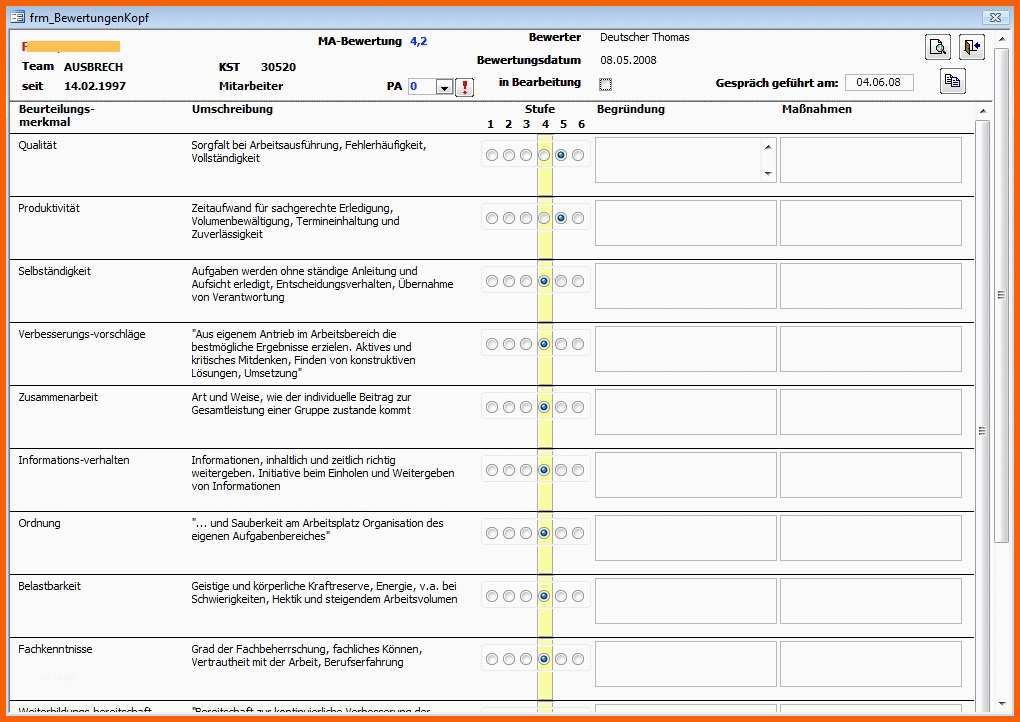Click the Begründung text box for Ordnung
Viewport: 1020px width, 722px height.
pyautogui.click(x=685, y=538)
